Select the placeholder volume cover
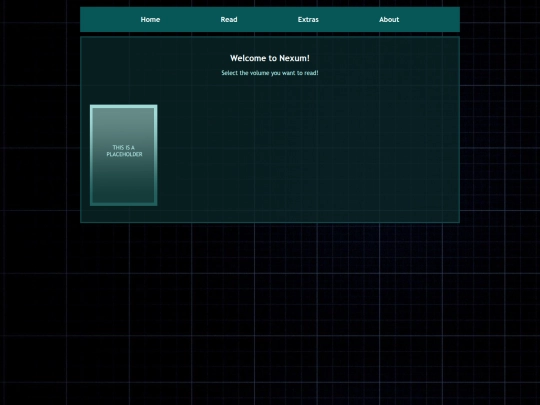This screenshot has height=405, width=540. point(124,155)
